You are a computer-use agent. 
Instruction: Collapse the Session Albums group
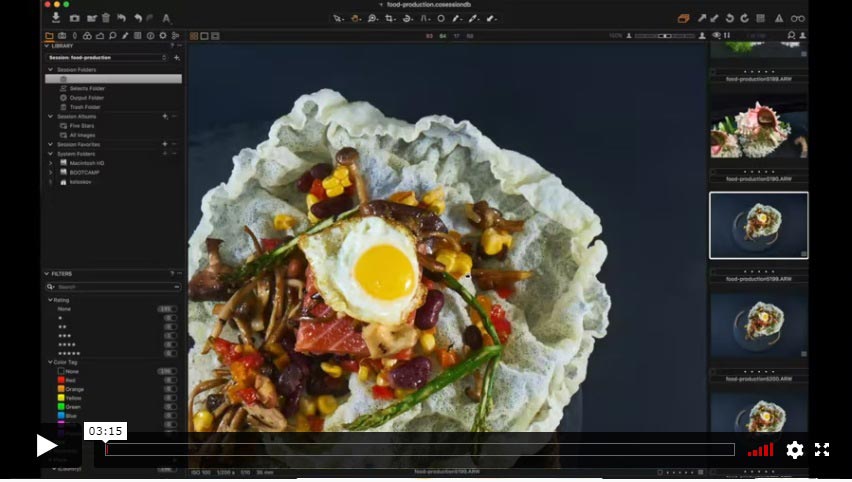(x=51, y=116)
